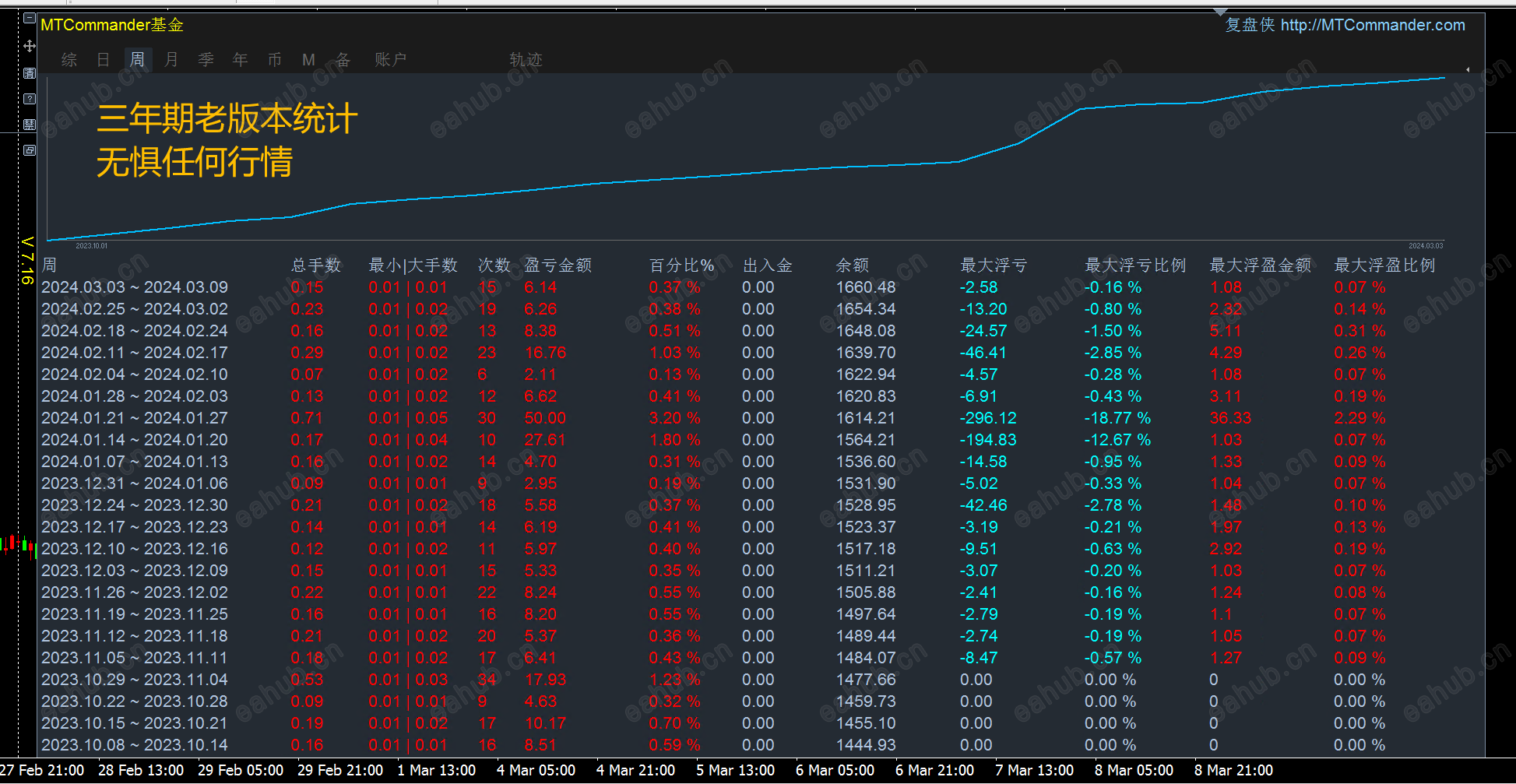1516x784 pixels.
Task: Select the 综 summary tab
Action: pos(69,60)
